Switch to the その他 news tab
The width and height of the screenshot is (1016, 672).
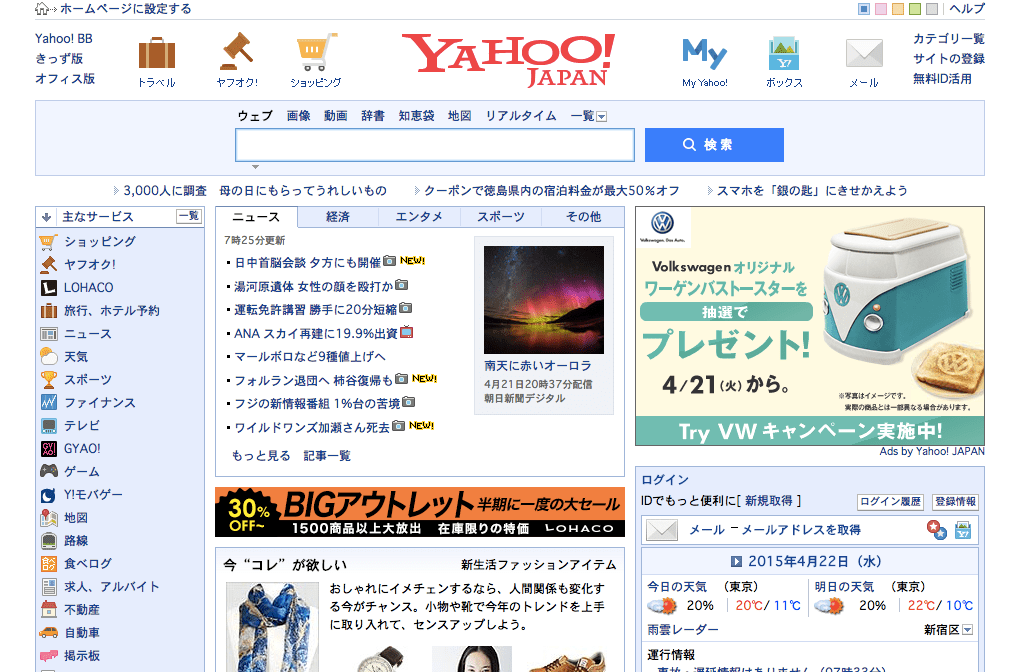pyautogui.click(x=583, y=216)
